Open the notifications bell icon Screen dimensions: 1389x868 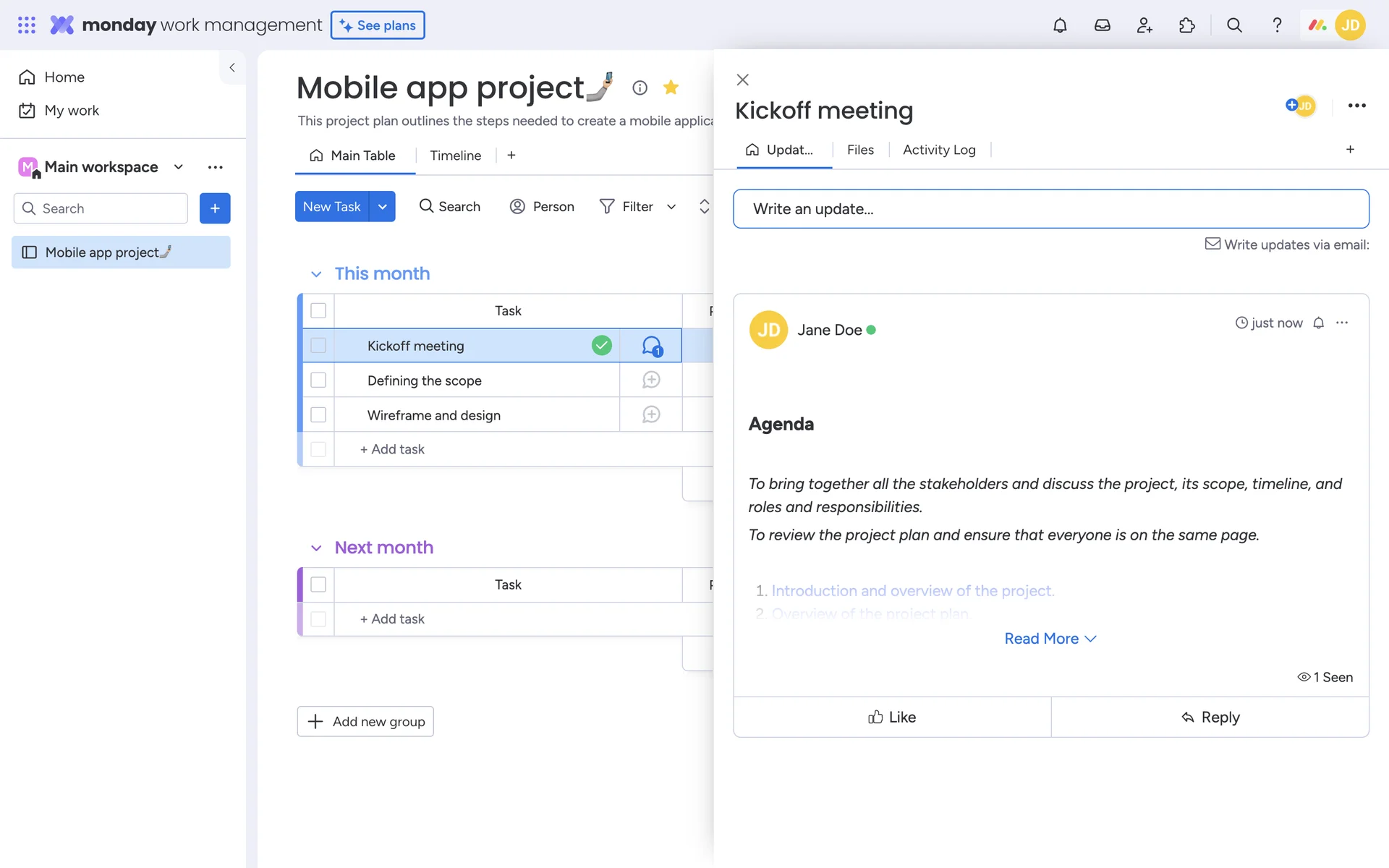click(1060, 25)
